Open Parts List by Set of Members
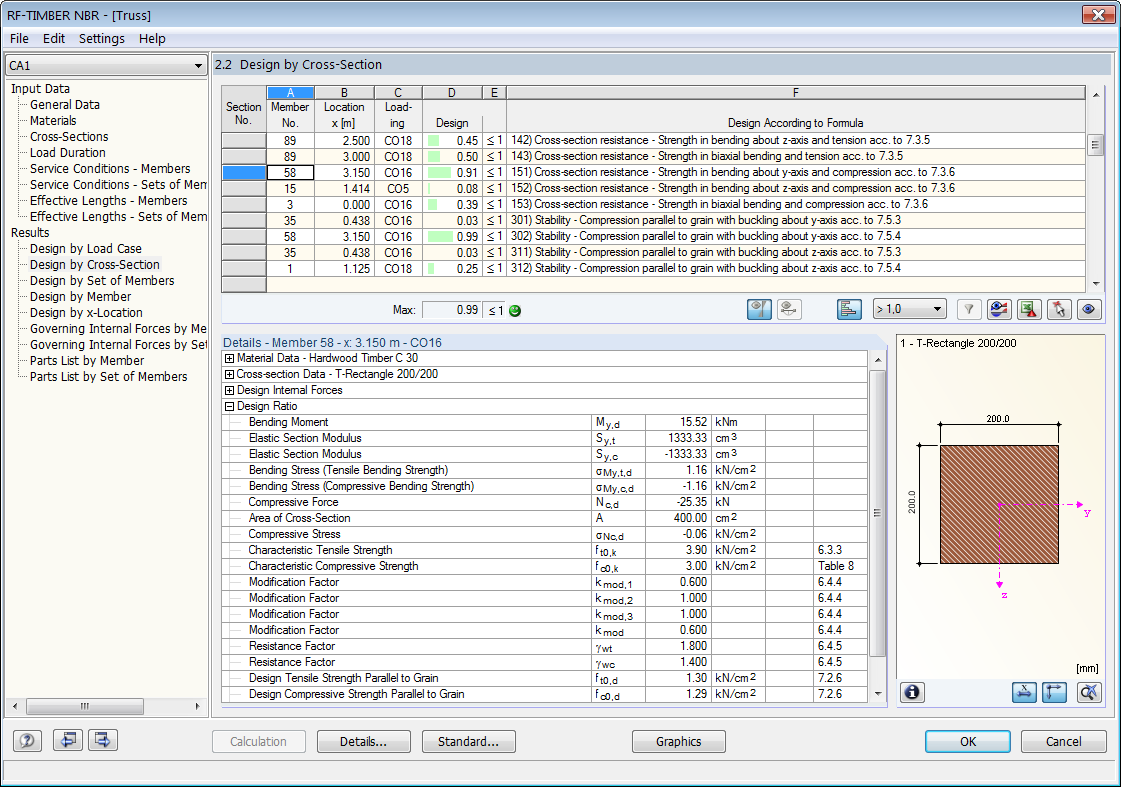 (109, 377)
